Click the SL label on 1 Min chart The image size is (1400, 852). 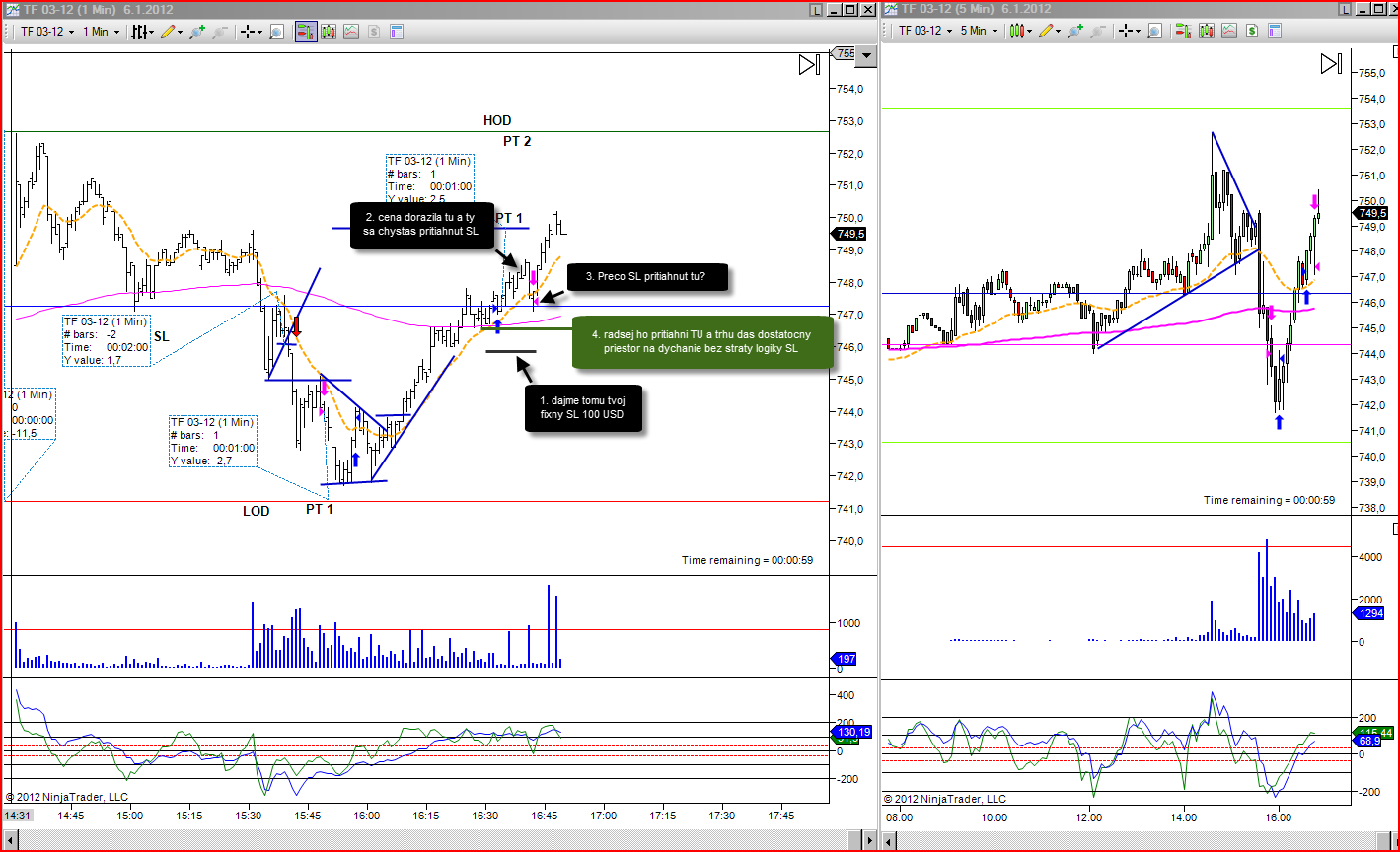click(161, 336)
